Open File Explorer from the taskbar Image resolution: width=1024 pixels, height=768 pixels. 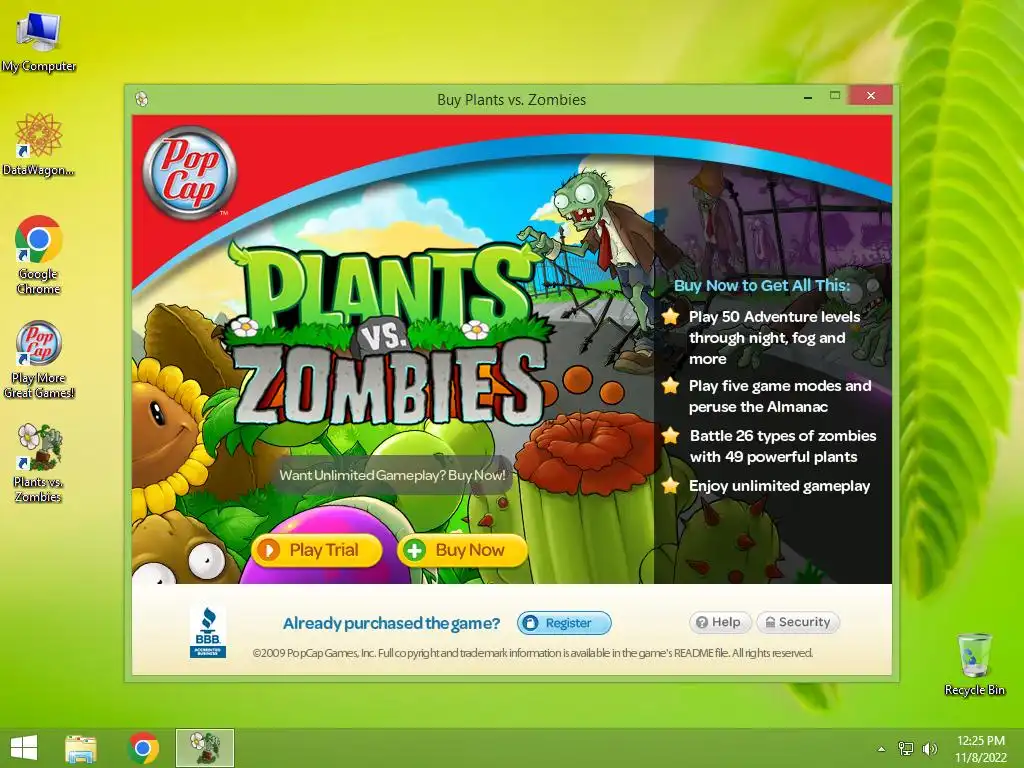pos(81,748)
